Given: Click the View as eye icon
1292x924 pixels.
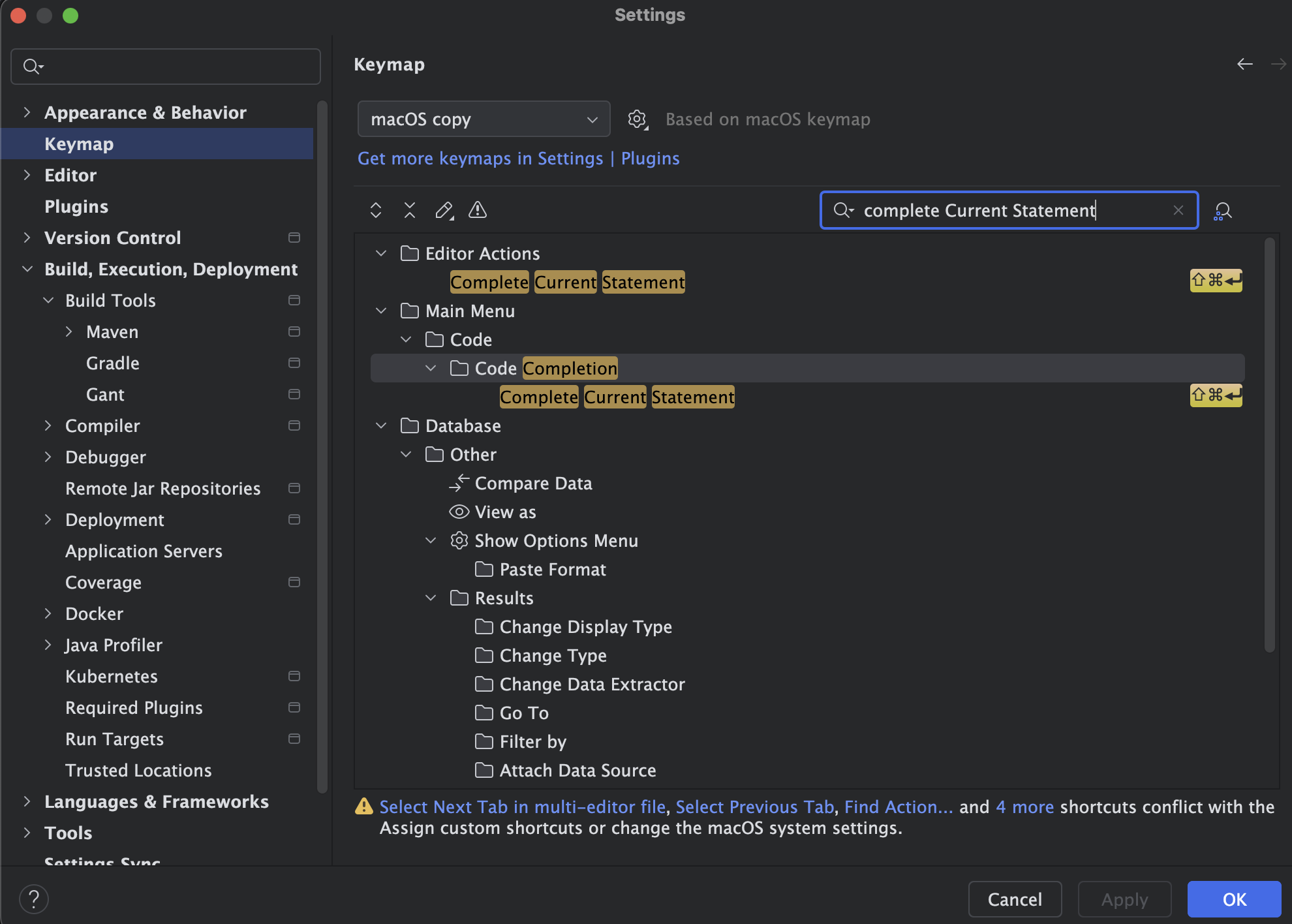Looking at the screenshot, I should pyautogui.click(x=459, y=512).
